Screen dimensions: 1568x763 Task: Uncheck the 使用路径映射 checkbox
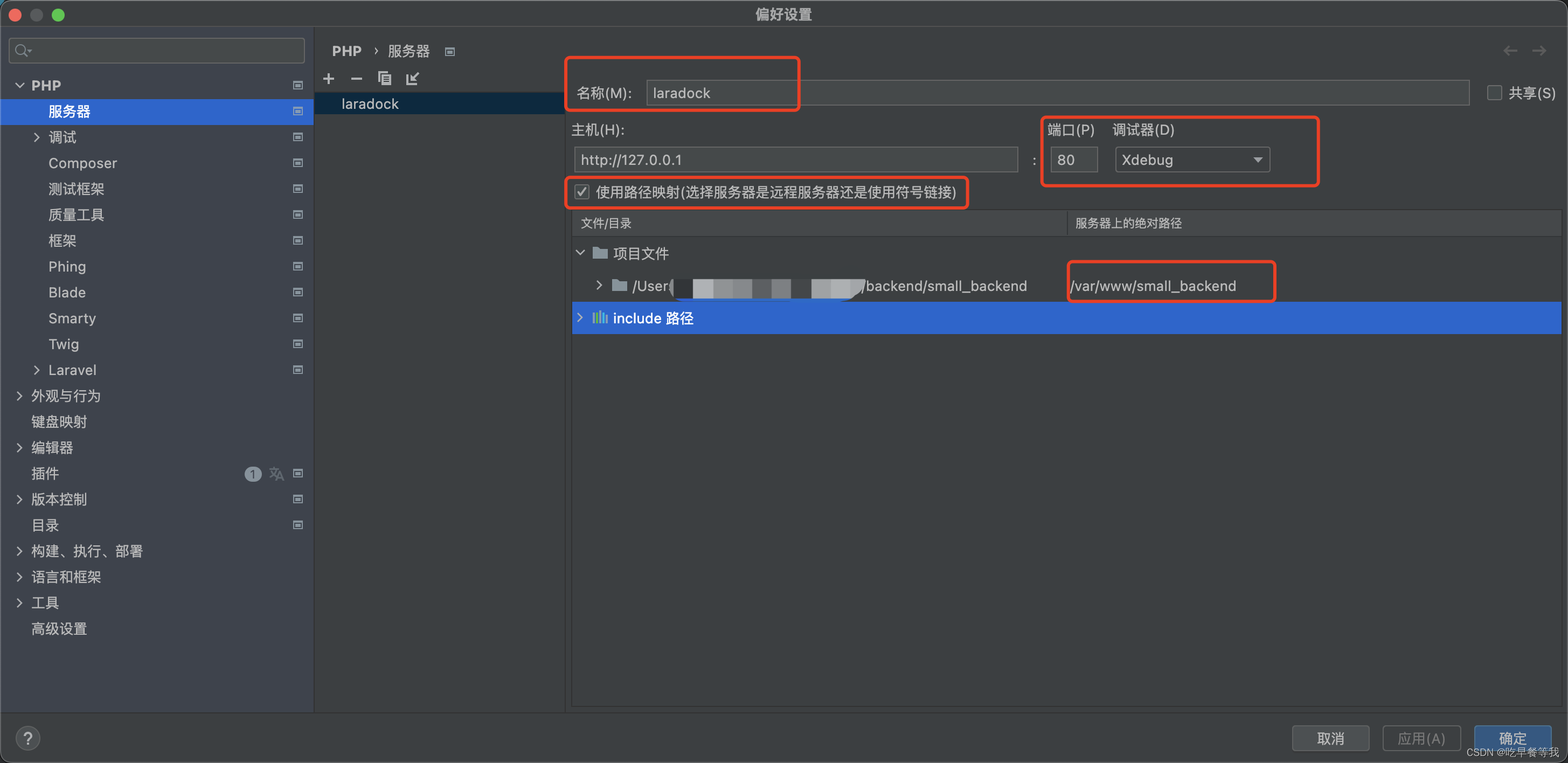pyautogui.click(x=582, y=192)
